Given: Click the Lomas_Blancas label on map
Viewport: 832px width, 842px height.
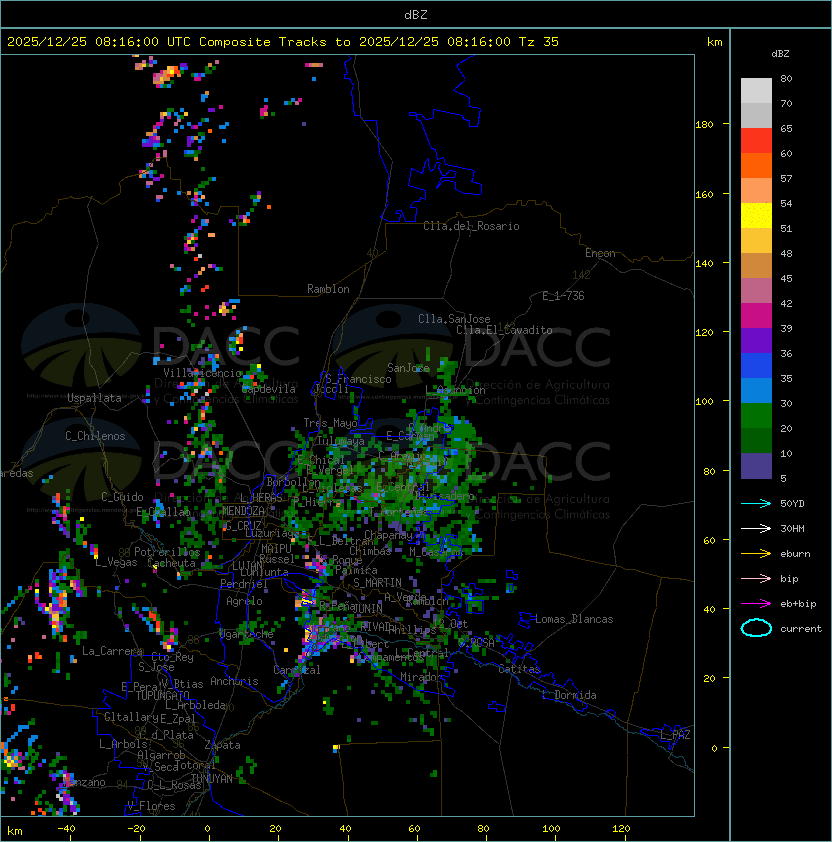Looking at the screenshot, I should 574,619.
